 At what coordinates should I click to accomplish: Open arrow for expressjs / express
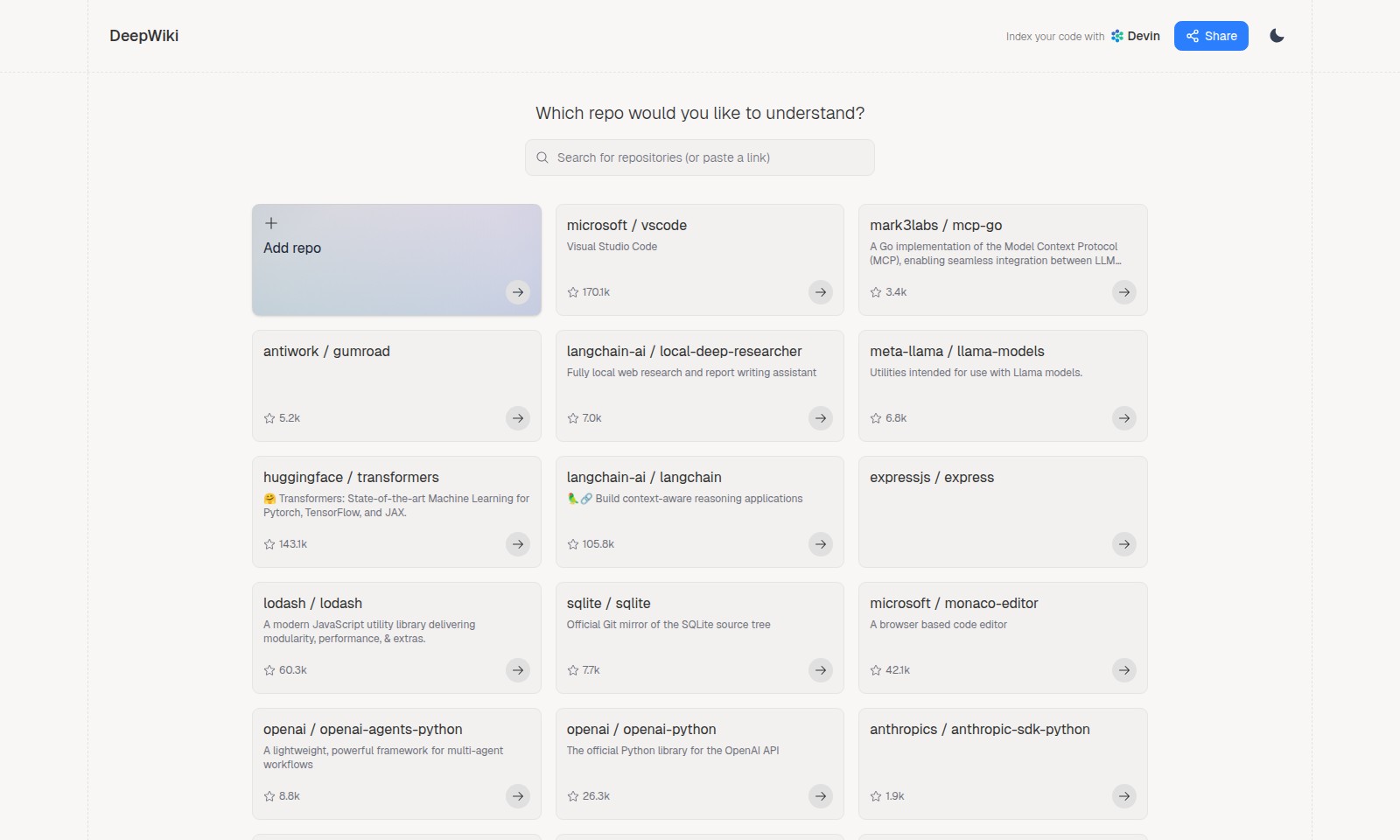coord(1124,544)
